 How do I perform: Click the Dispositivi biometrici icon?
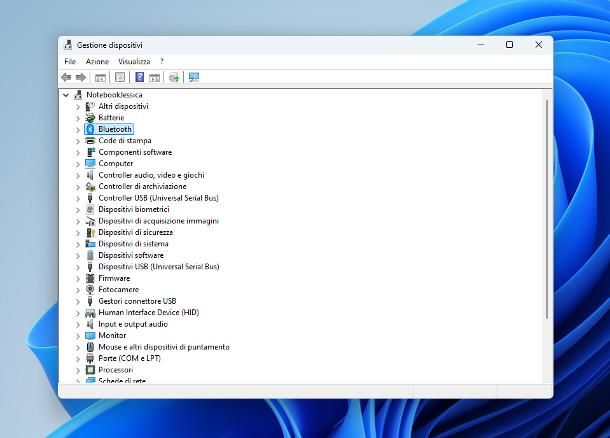pyautogui.click(x=90, y=209)
